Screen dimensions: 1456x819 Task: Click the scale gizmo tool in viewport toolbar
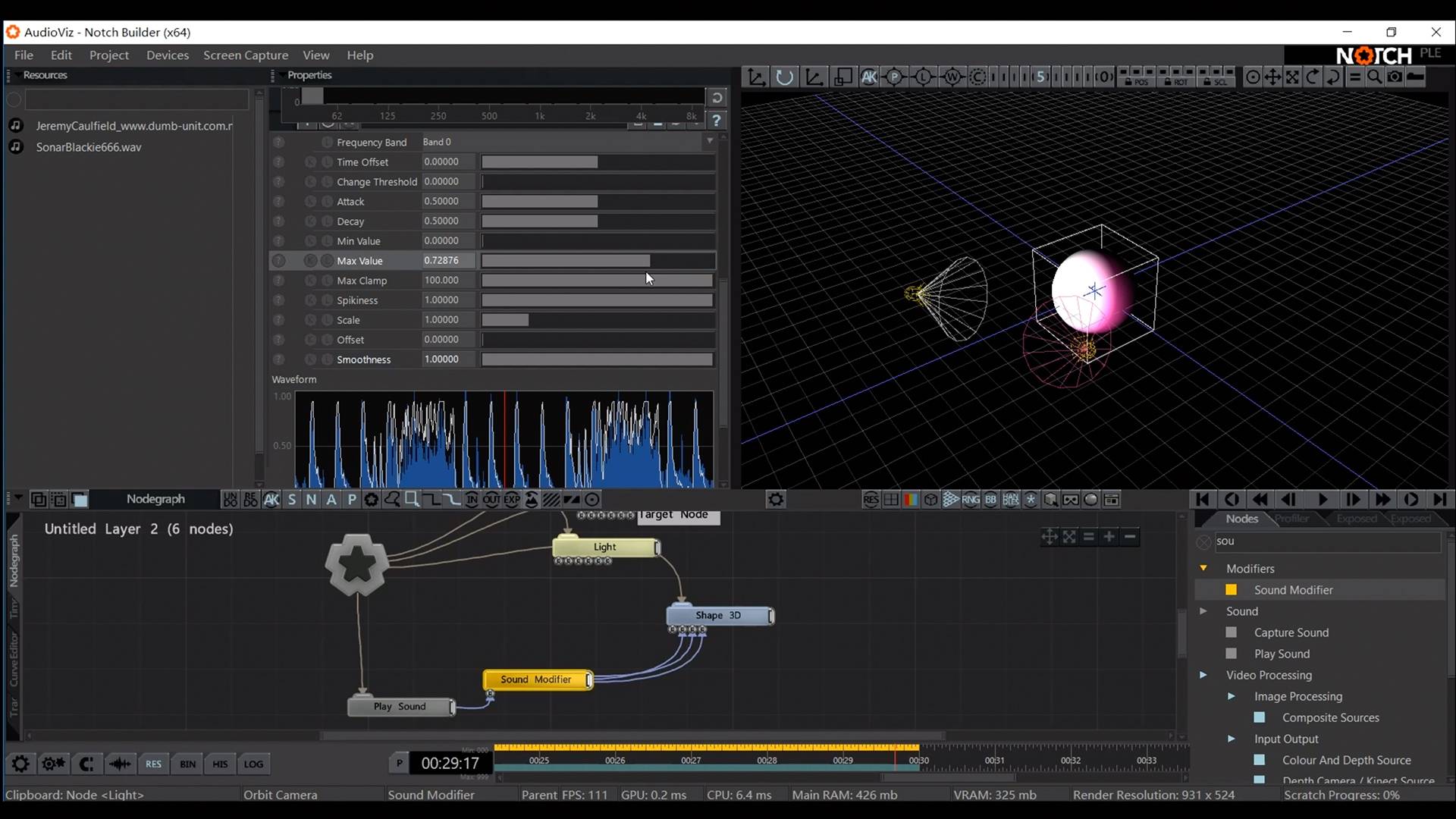pos(814,77)
